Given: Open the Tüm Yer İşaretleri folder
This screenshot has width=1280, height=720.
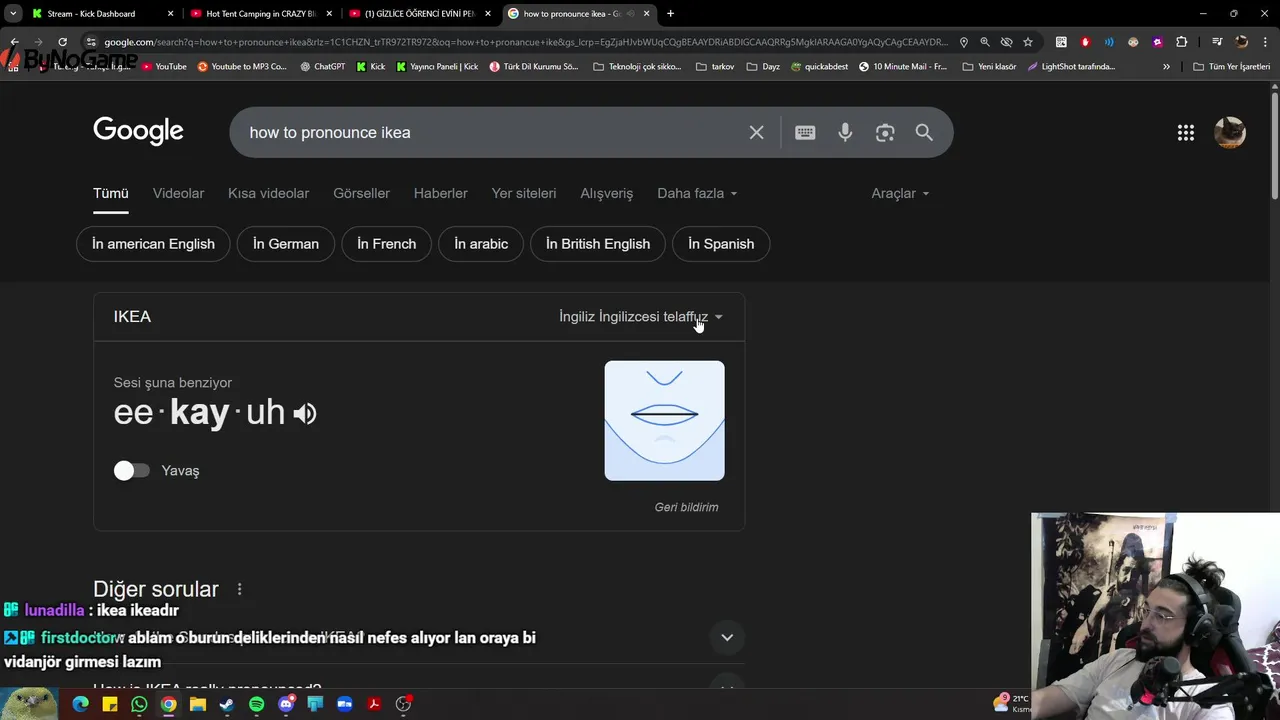Looking at the screenshot, I should tap(1232, 66).
